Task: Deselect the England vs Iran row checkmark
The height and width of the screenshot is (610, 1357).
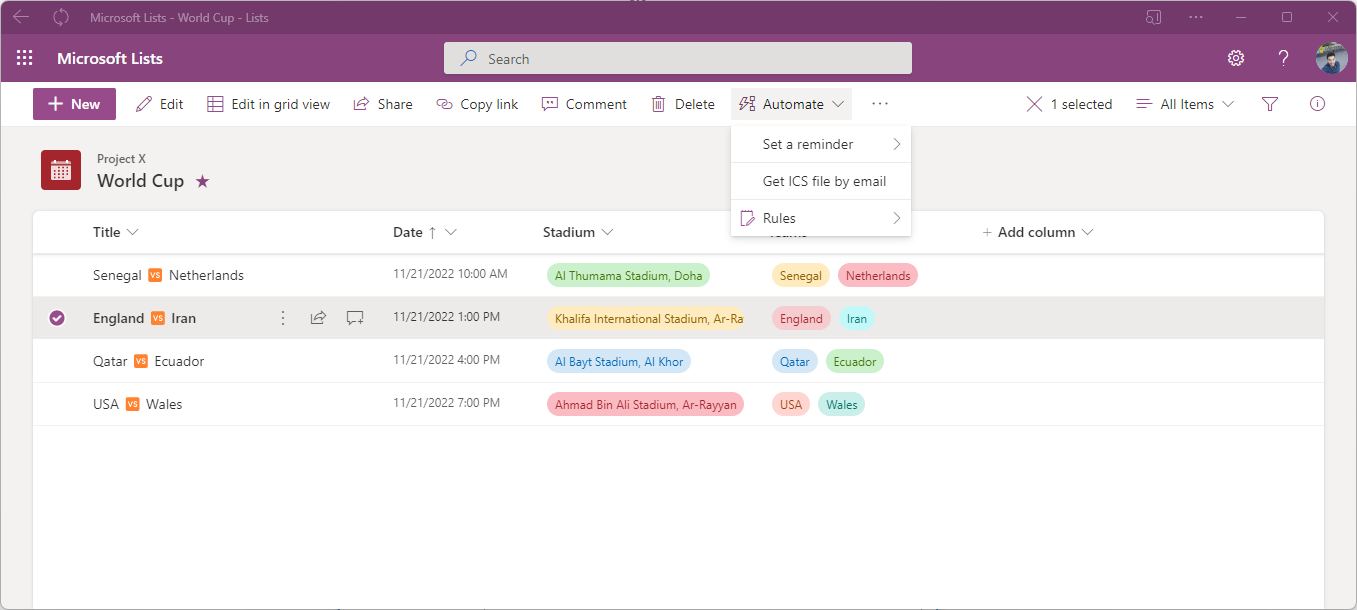Action: tap(57, 318)
